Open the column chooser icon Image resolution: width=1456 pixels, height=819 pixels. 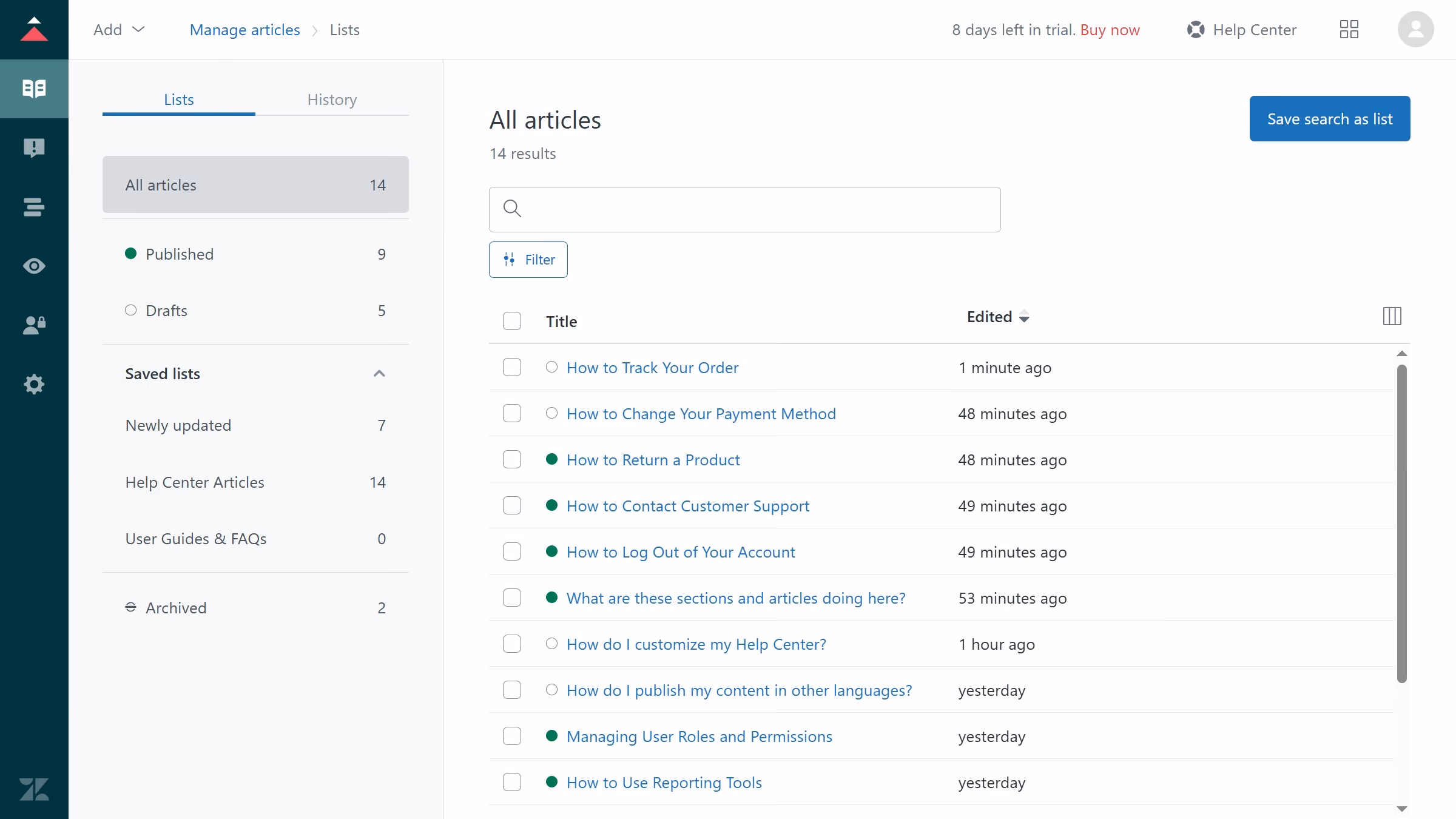1392,316
